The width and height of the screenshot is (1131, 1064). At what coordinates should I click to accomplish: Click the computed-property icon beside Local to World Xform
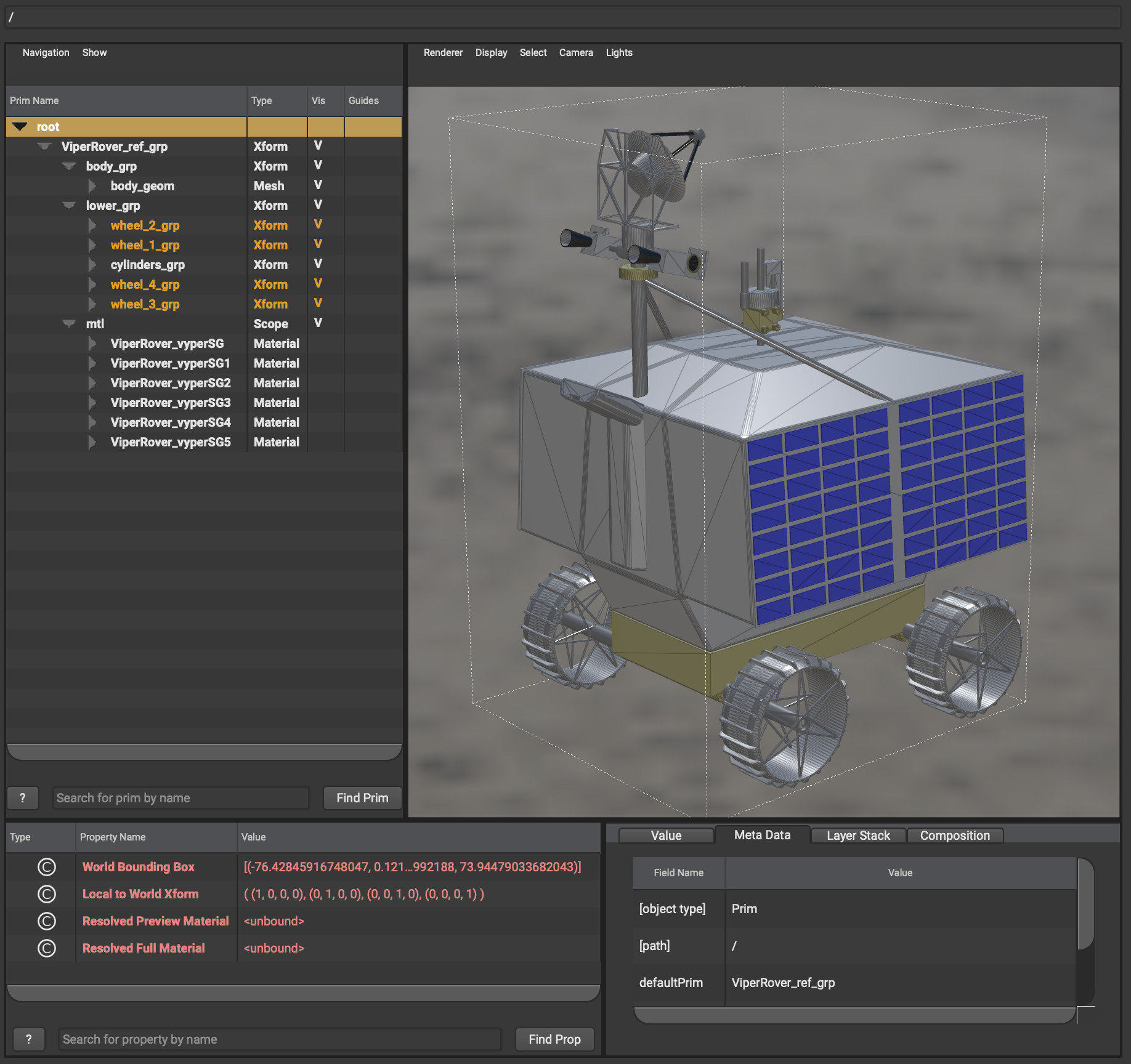click(47, 894)
